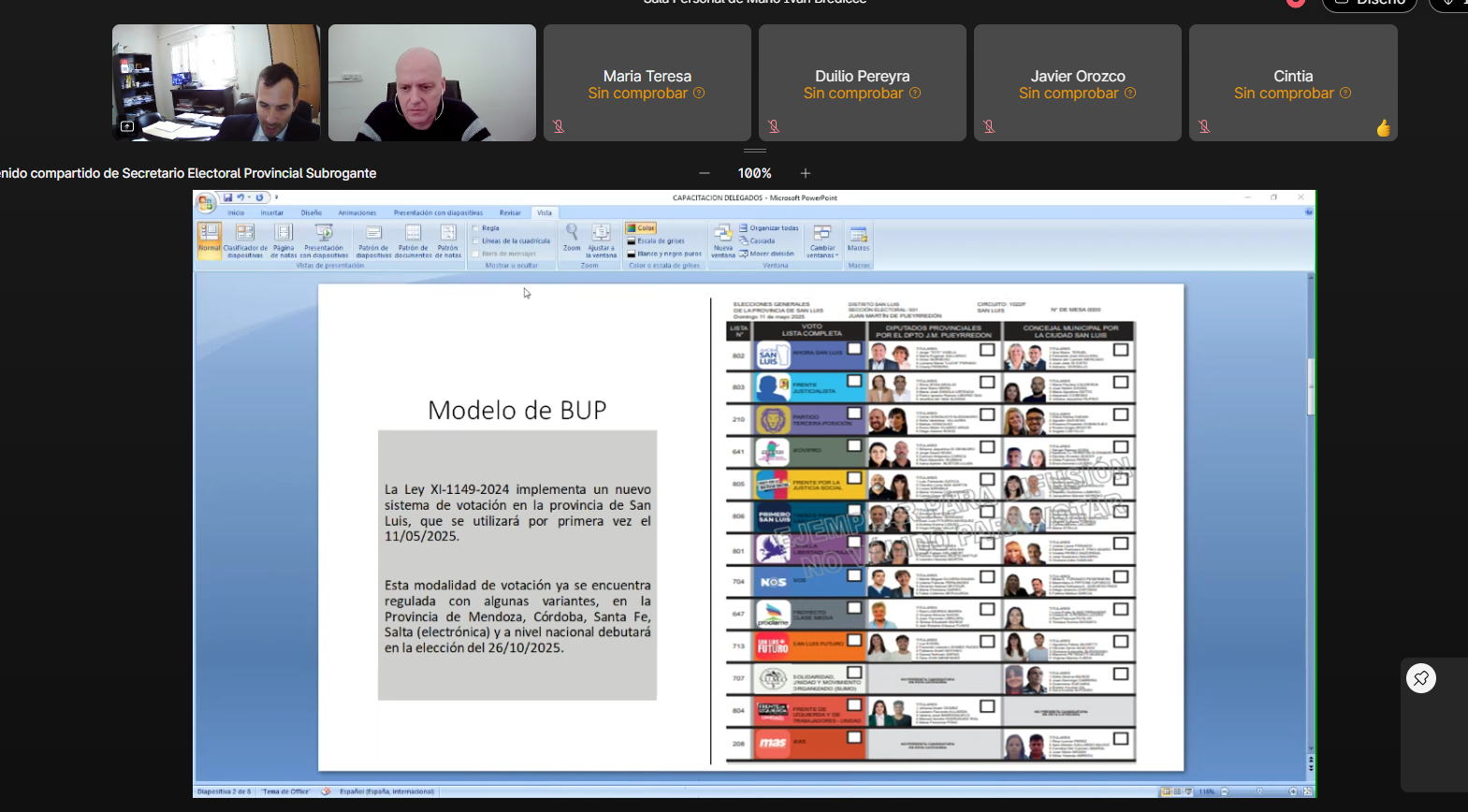Select the Normal view button in the ribbon
Image resolution: width=1468 pixels, height=812 pixels.
coord(210,240)
